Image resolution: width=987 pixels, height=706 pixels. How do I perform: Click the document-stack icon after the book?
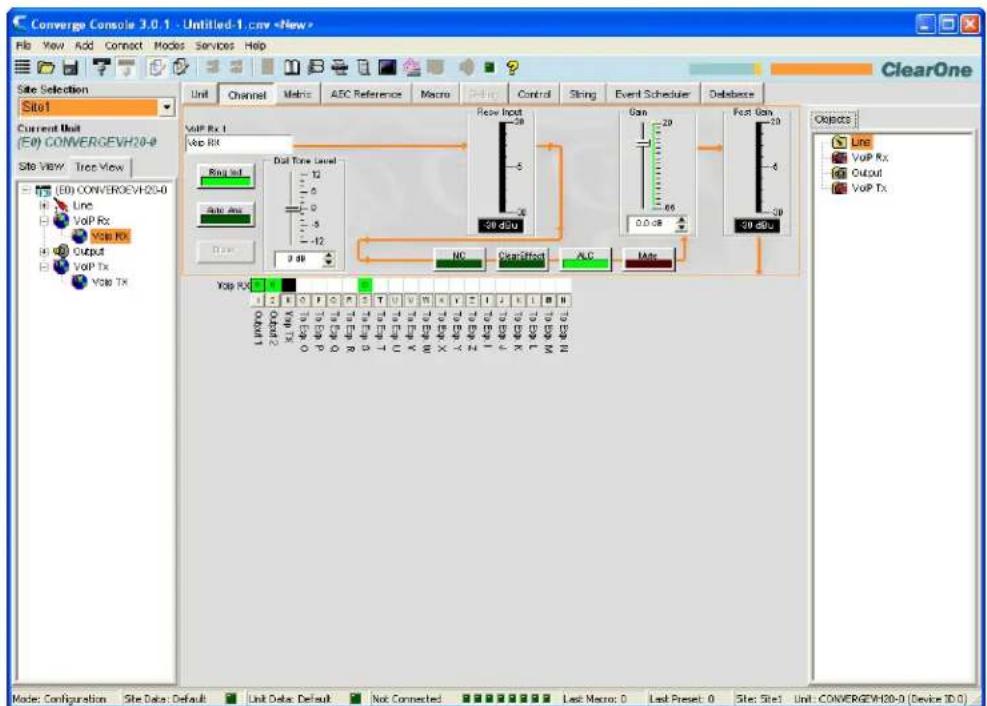coord(316,67)
